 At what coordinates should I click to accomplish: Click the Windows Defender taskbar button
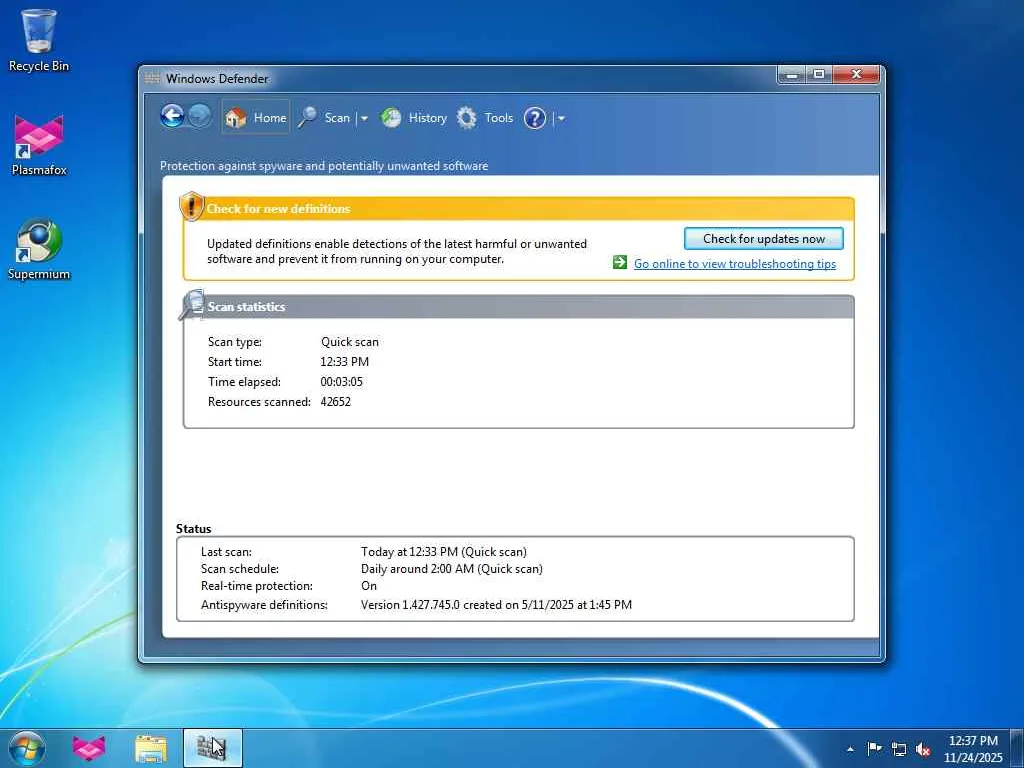point(213,748)
